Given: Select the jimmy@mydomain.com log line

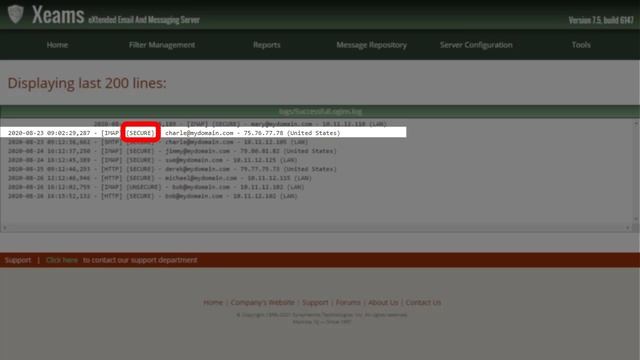Looking at the screenshot, I should click(x=172, y=151).
